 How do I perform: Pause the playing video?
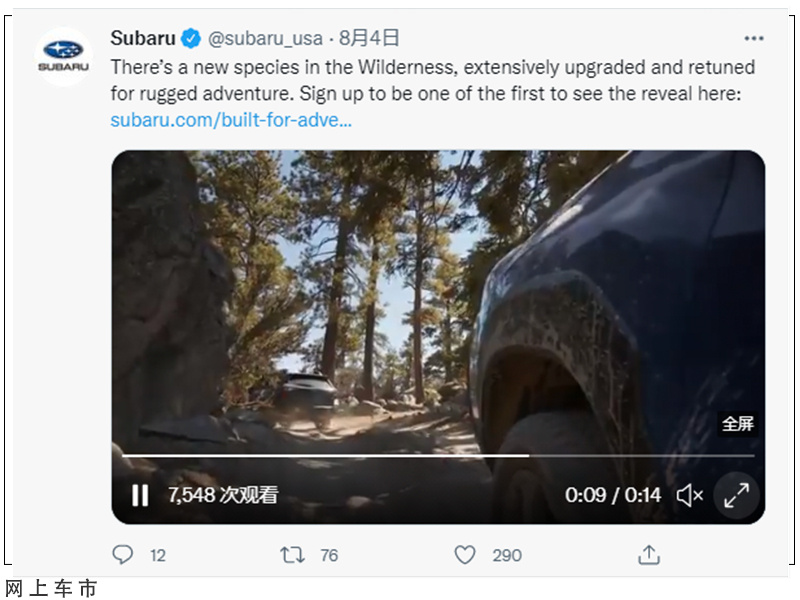(x=140, y=495)
